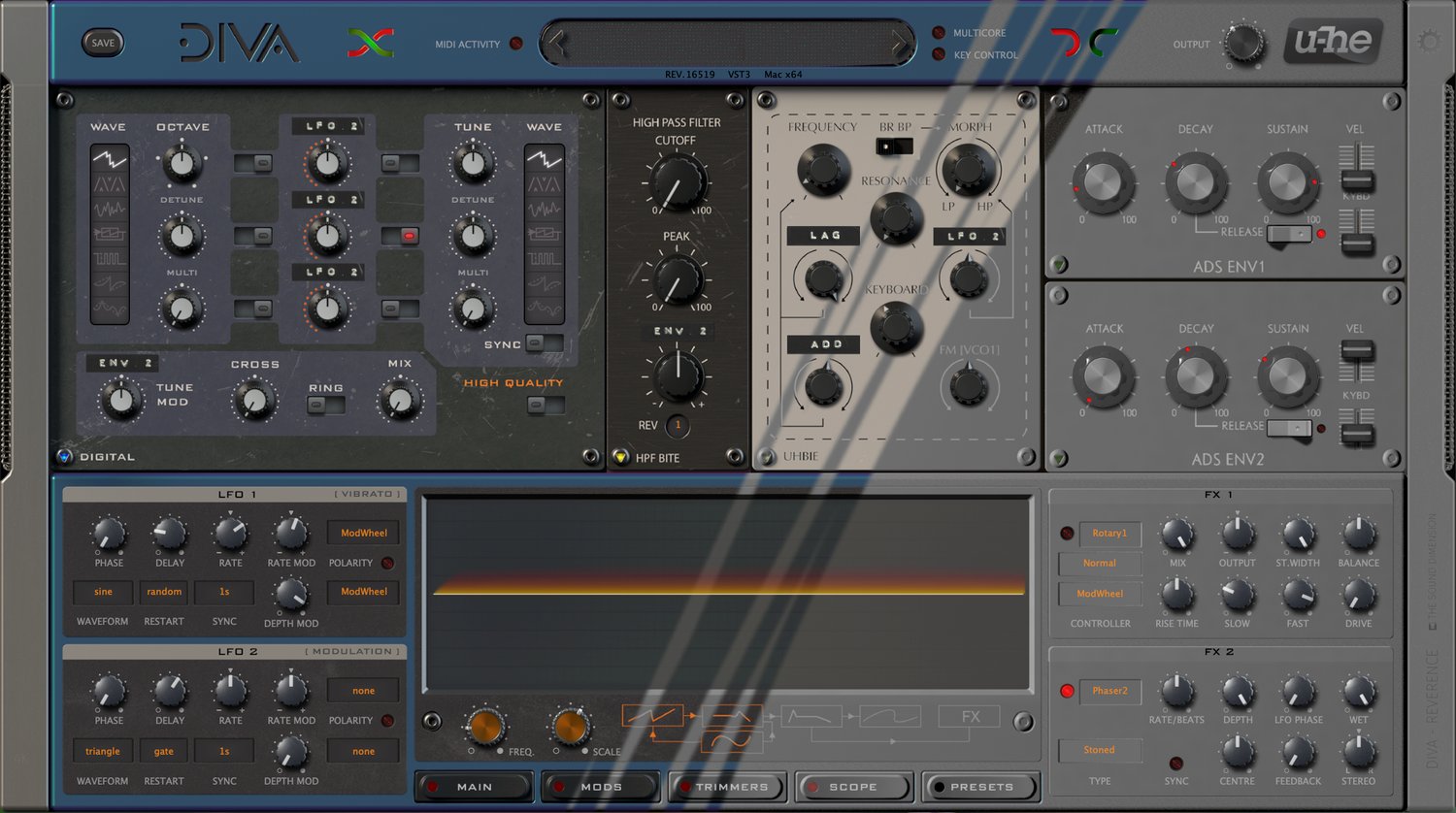Open the ADD modulation source label
The image size is (1456, 813).
coord(824,343)
